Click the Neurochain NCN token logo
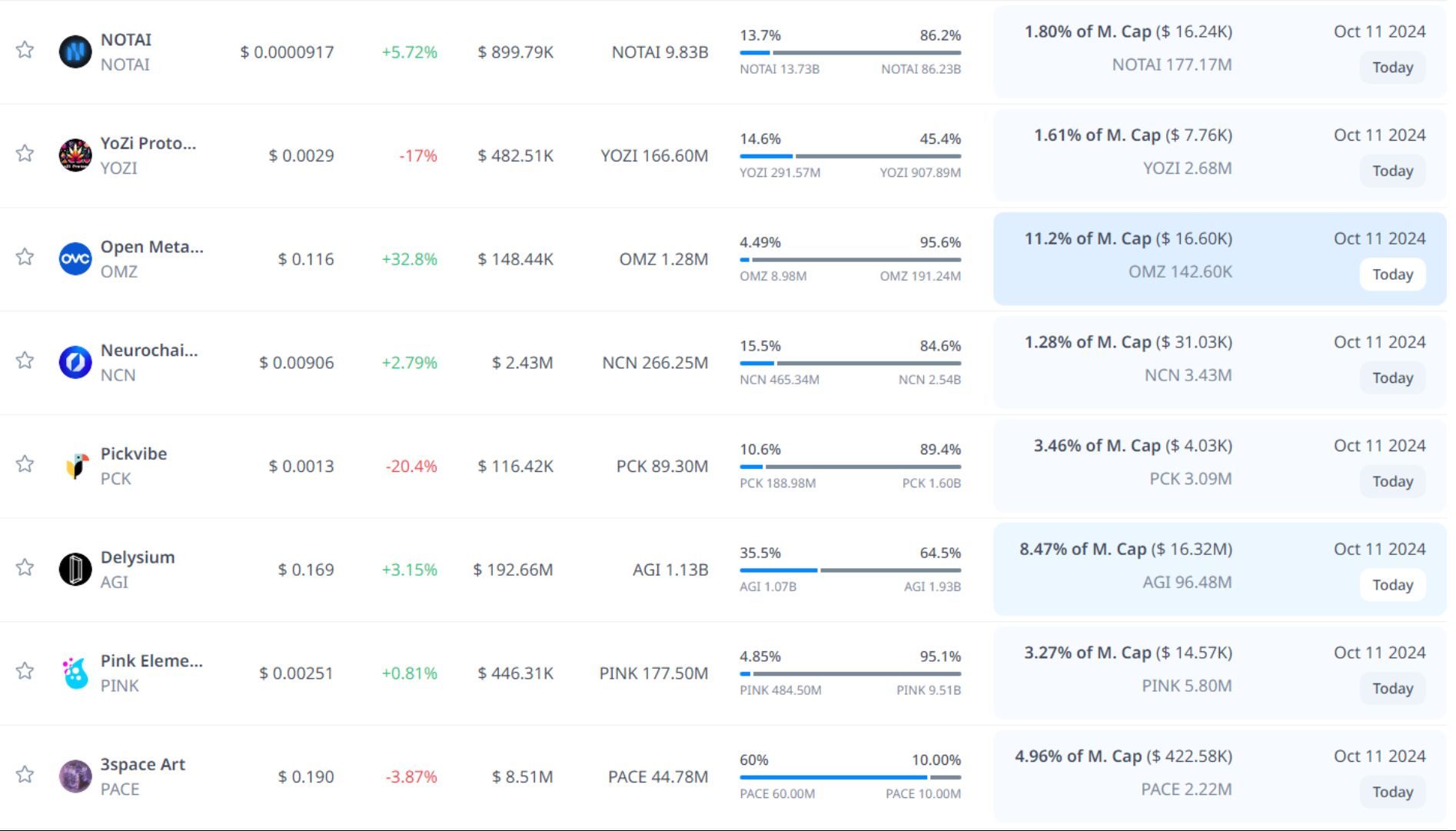 (x=75, y=362)
